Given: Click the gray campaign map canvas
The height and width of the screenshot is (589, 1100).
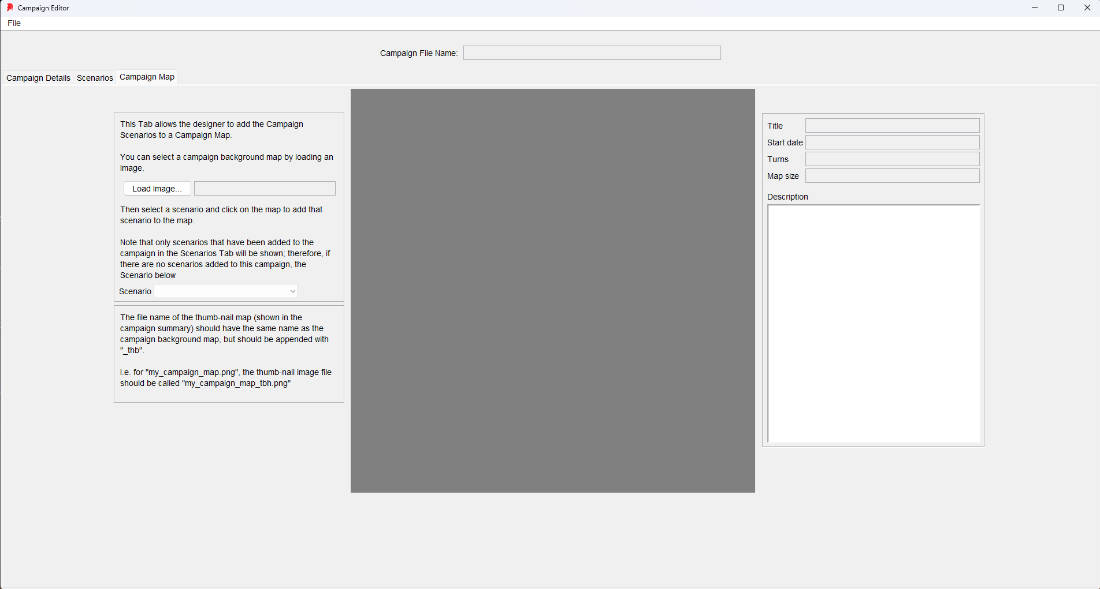Looking at the screenshot, I should pos(553,291).
